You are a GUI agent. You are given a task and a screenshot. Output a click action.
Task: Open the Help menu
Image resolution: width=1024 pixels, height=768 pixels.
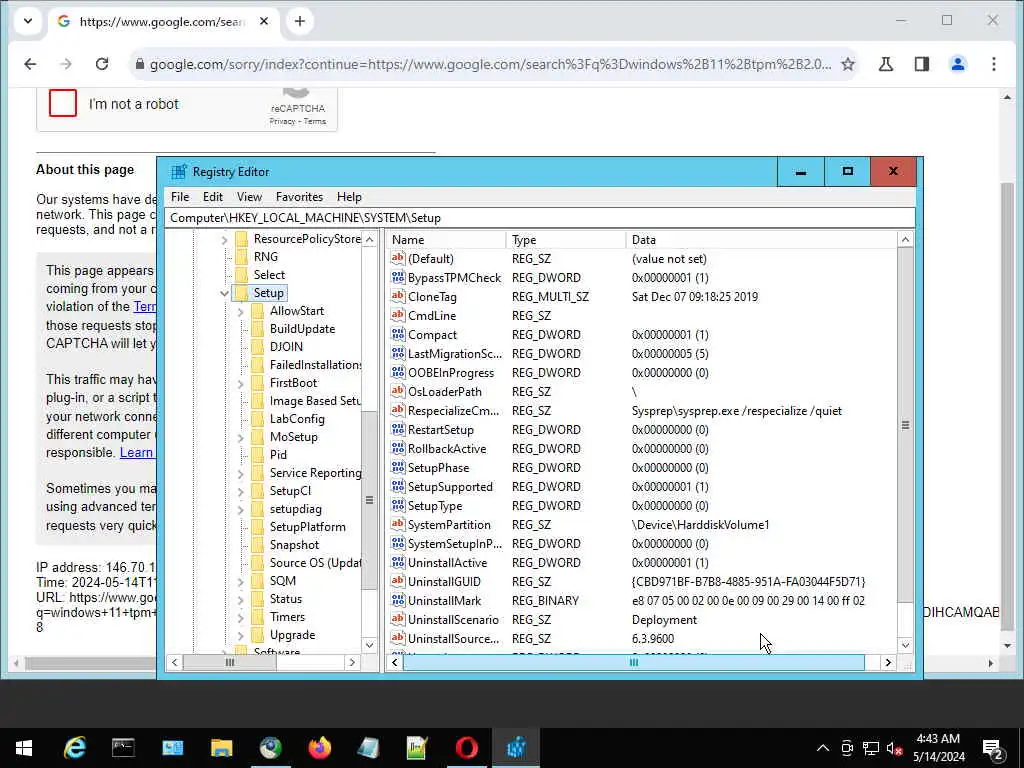pyautogui.click(x=349, y=197)
